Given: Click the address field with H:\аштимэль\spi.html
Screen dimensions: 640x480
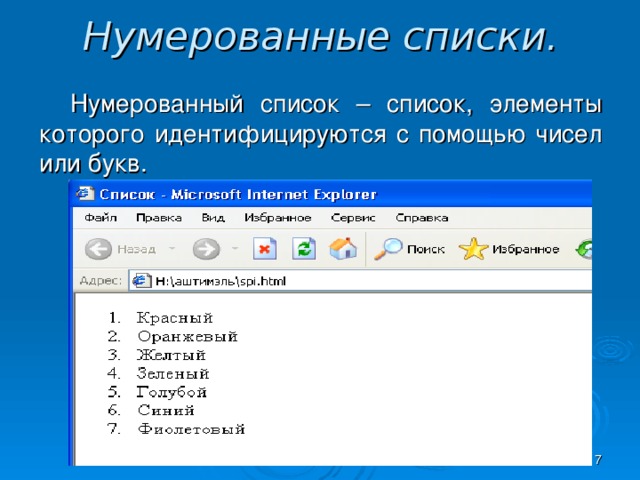Looking at the screenshot, I should pos(360,281).
